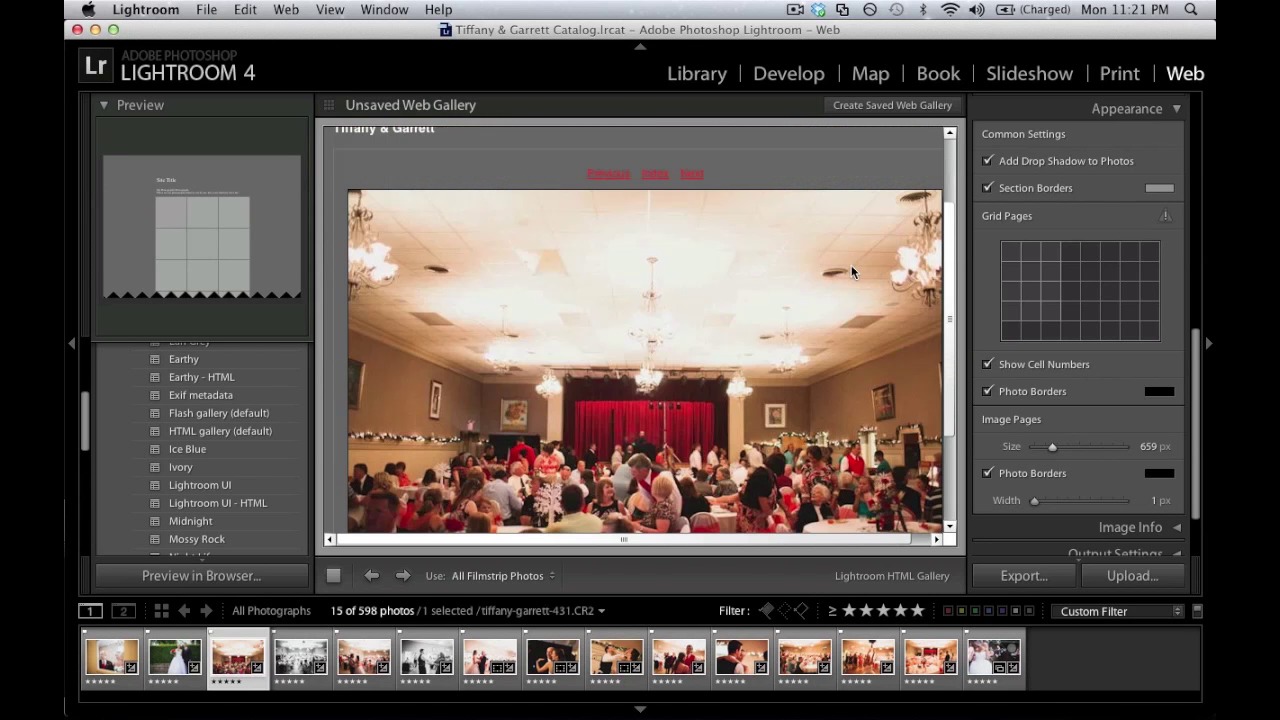Collapse right panel group arrow
This screenshot has width=1280, height=720.
pos(1209,343)
